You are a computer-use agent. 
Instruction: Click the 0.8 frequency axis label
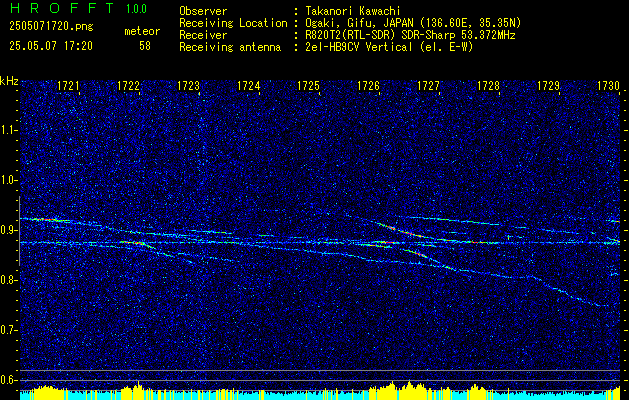point(9,280)
